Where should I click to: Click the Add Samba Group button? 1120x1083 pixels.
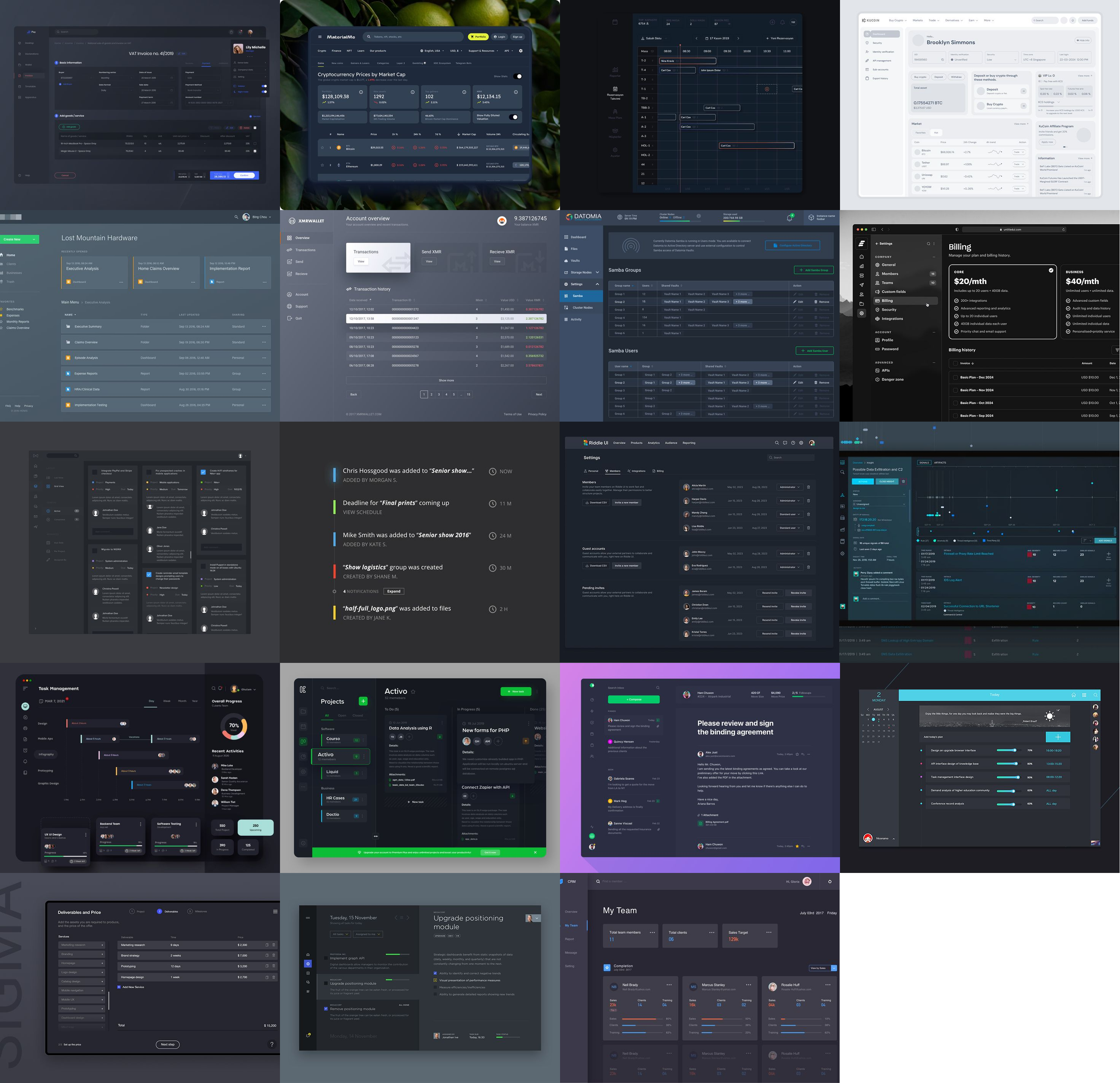click(814, 270)
